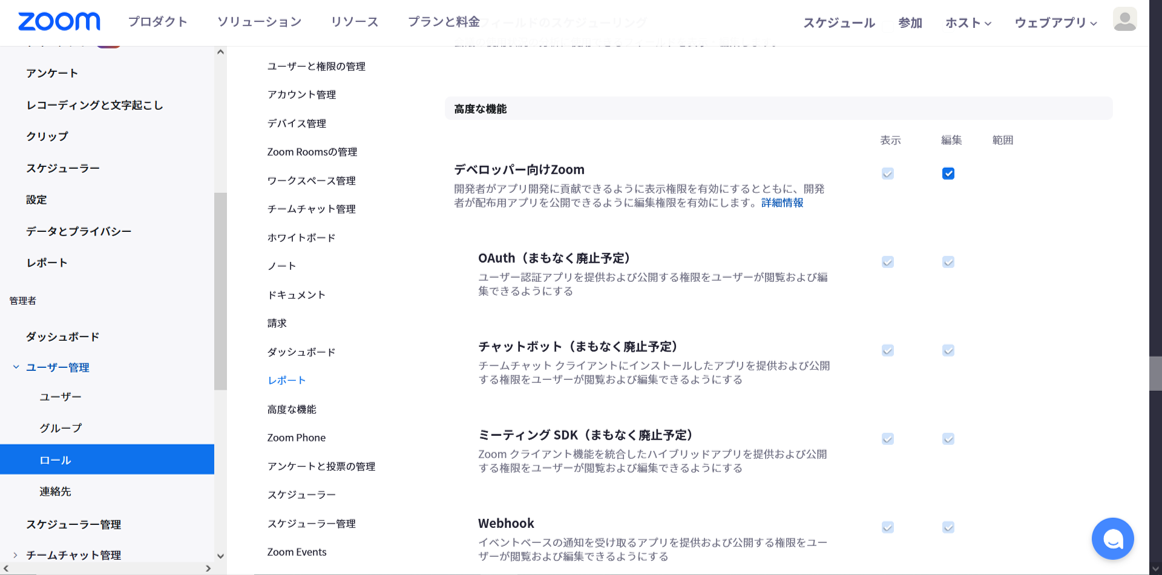The image size is (1162, 575).
Task: Open プロダクト menu
Action: pos(157,22)
